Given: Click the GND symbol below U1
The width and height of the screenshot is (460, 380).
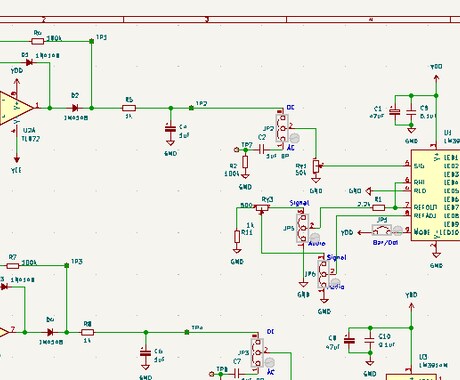Looking at the screenshot, I should (x=436, y=255).
